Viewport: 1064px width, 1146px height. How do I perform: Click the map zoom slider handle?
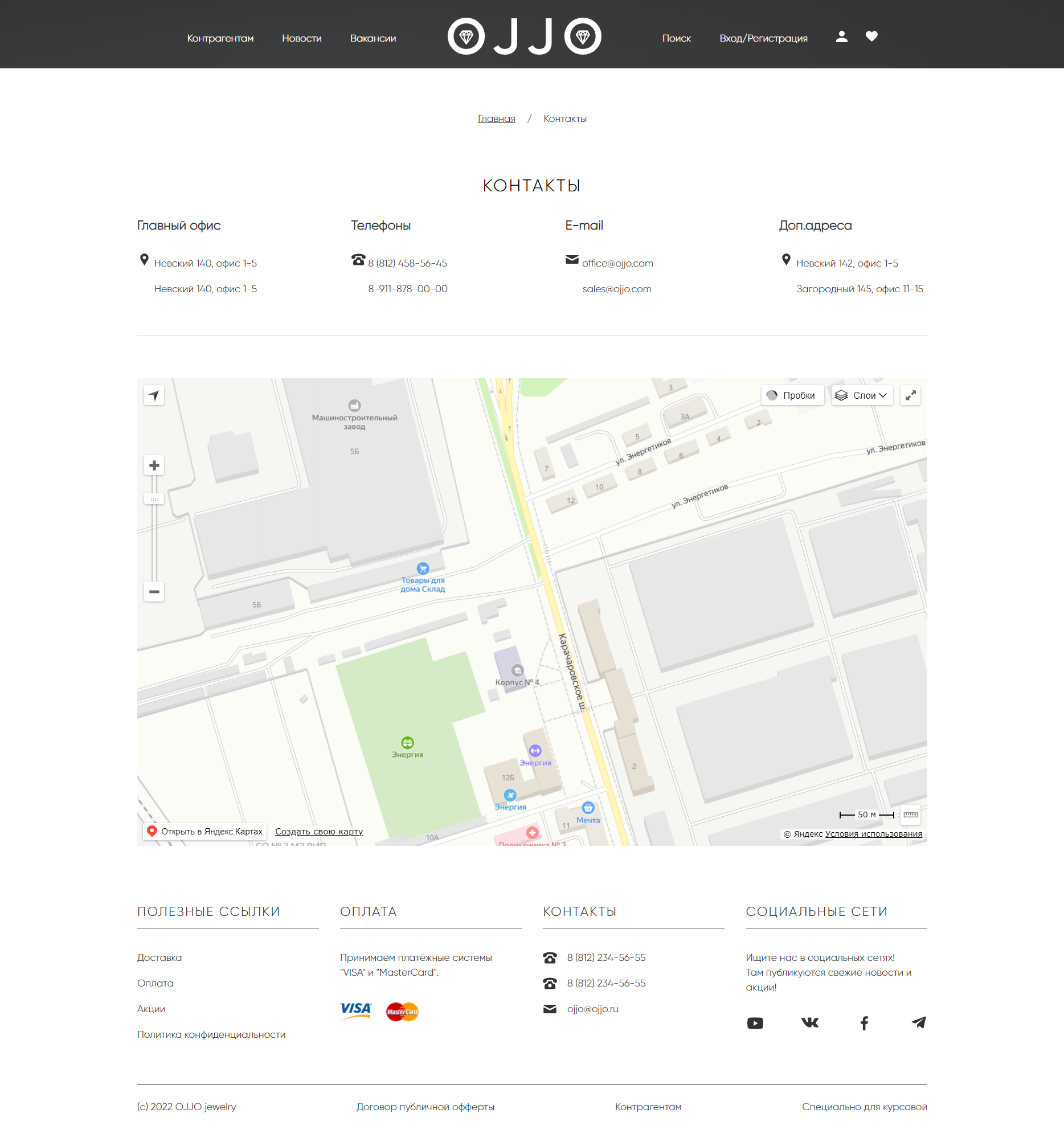pyautogui.click(x=154, y=499)
